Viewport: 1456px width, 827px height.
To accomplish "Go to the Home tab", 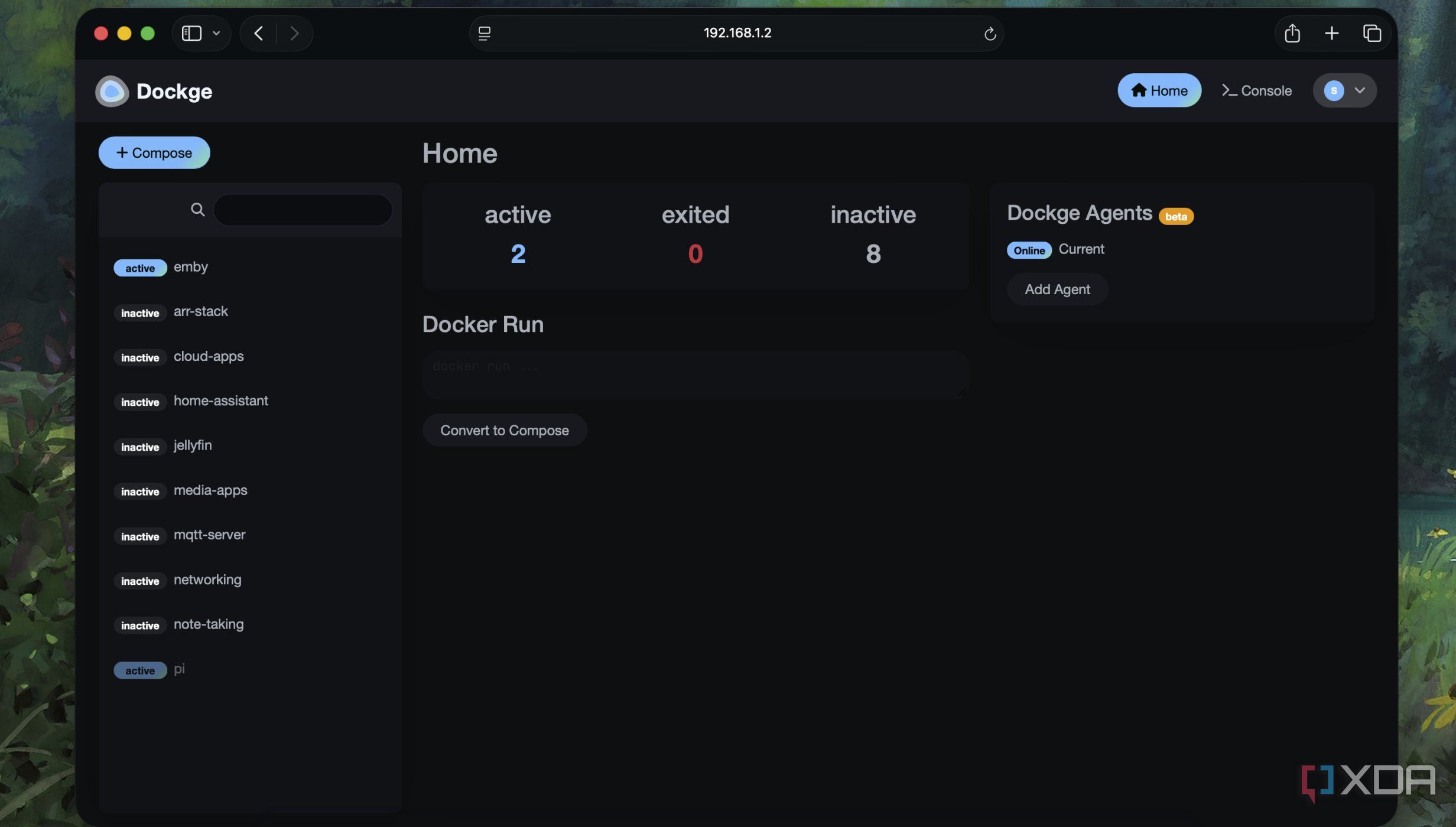I will (x=1159, y=90).
